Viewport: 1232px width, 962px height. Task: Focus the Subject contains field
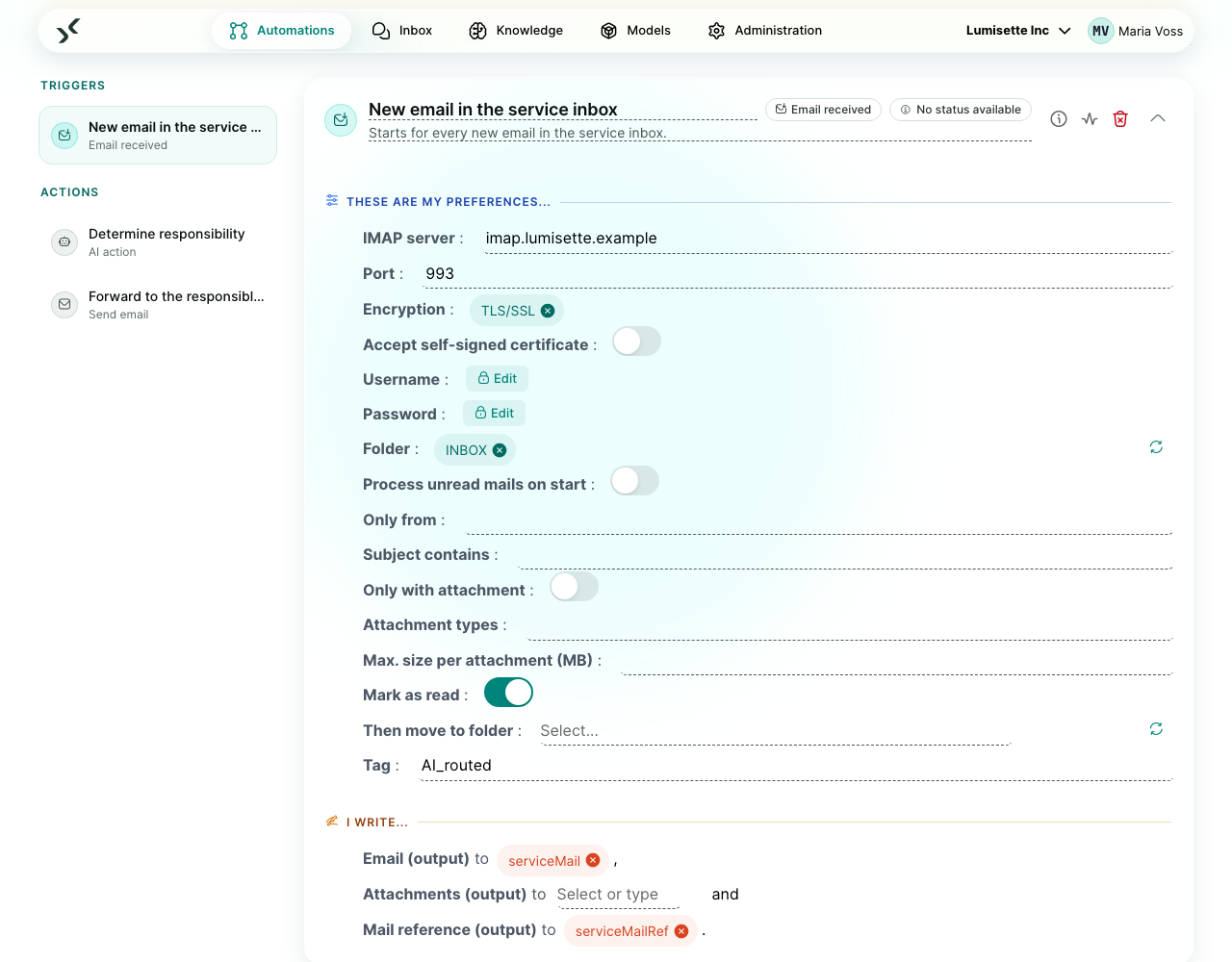pos(845,555)
